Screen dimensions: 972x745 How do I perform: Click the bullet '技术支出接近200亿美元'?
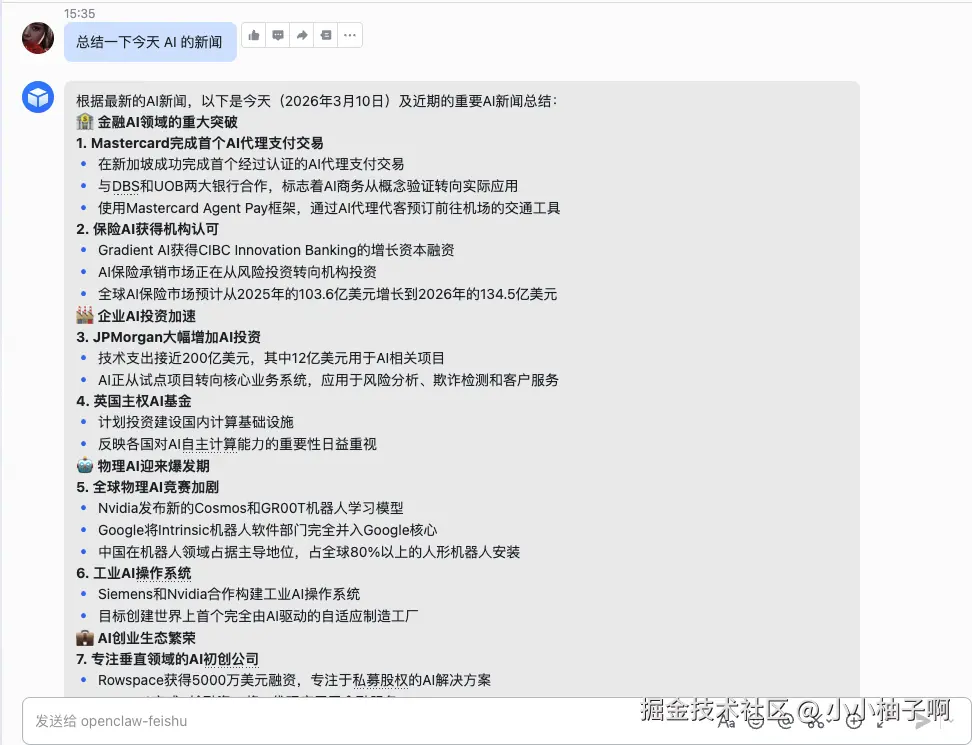pos(271,358)
